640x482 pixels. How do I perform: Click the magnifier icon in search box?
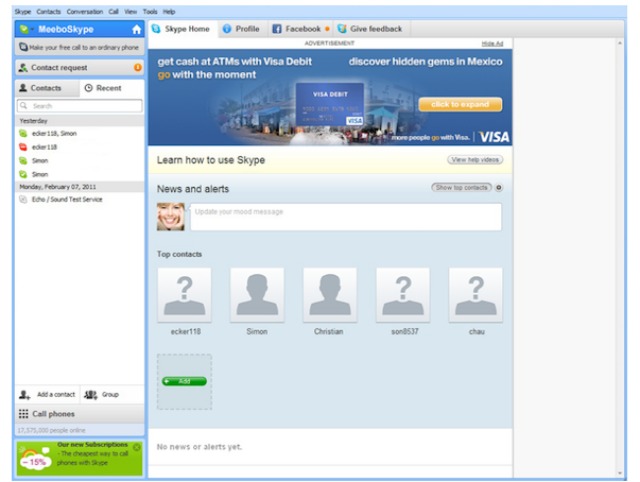coord(24,106)
